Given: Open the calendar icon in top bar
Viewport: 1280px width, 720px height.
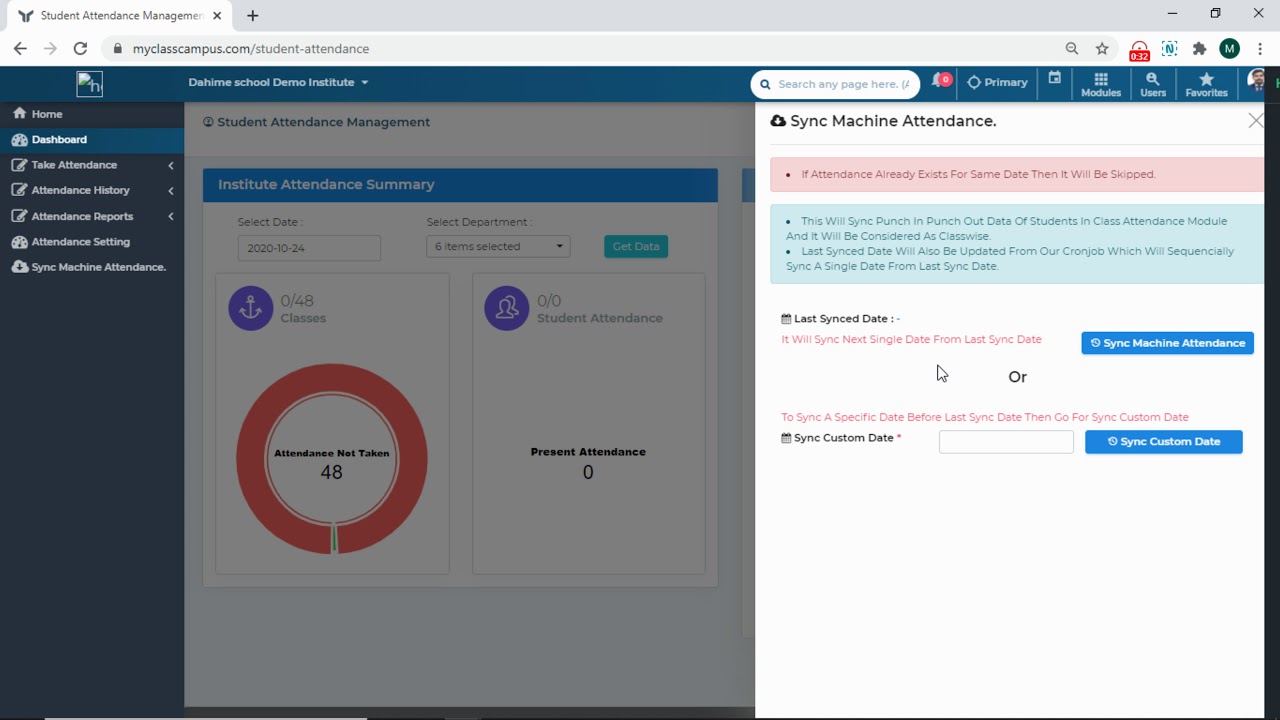Looking at the screenshot, I should (x=1055, y=78).
